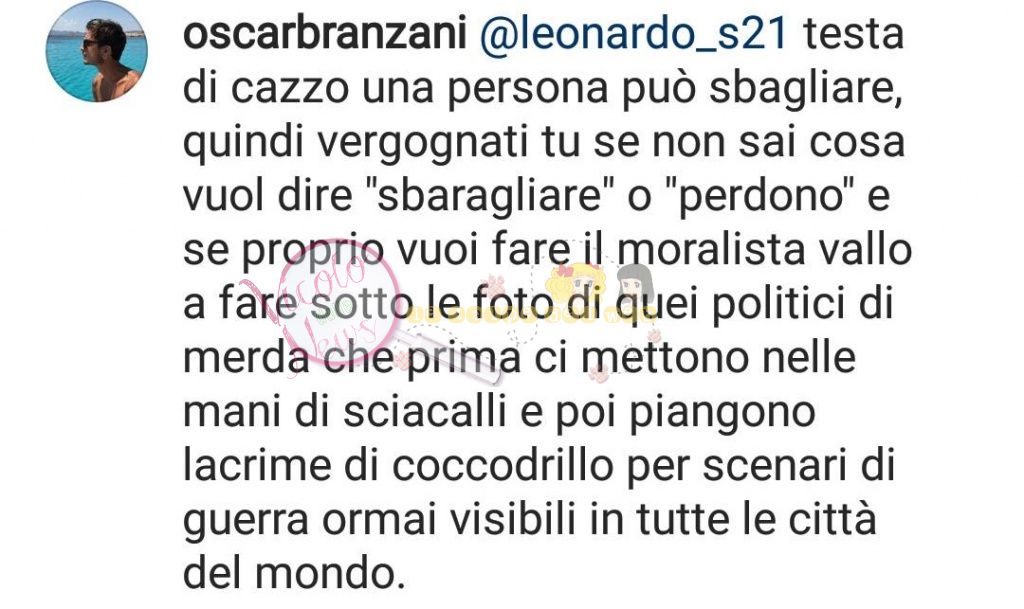
Task: Open oscarbranzani's profile picture
Action: tap(97, 51)
